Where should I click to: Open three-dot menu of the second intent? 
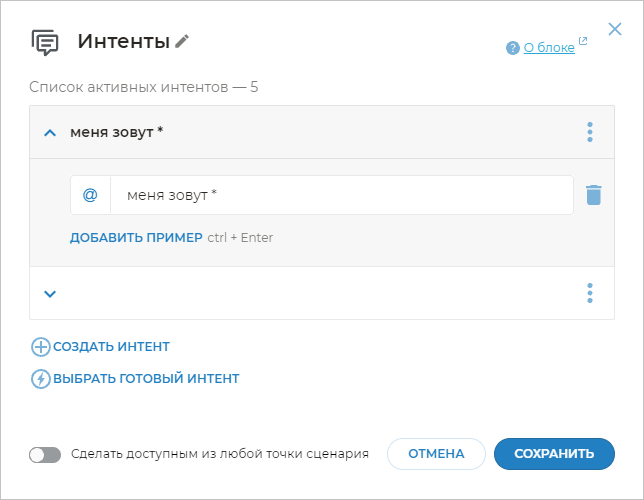point(590,293)
